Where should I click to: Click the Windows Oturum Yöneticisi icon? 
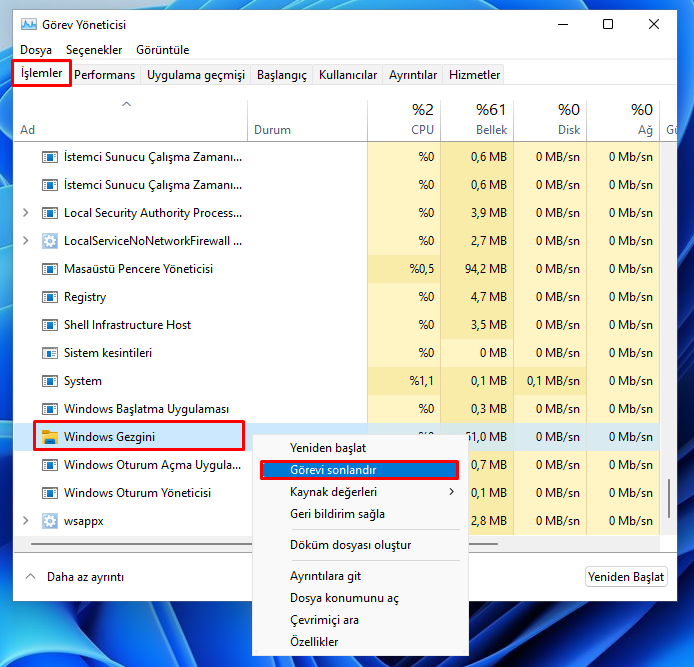50,493
